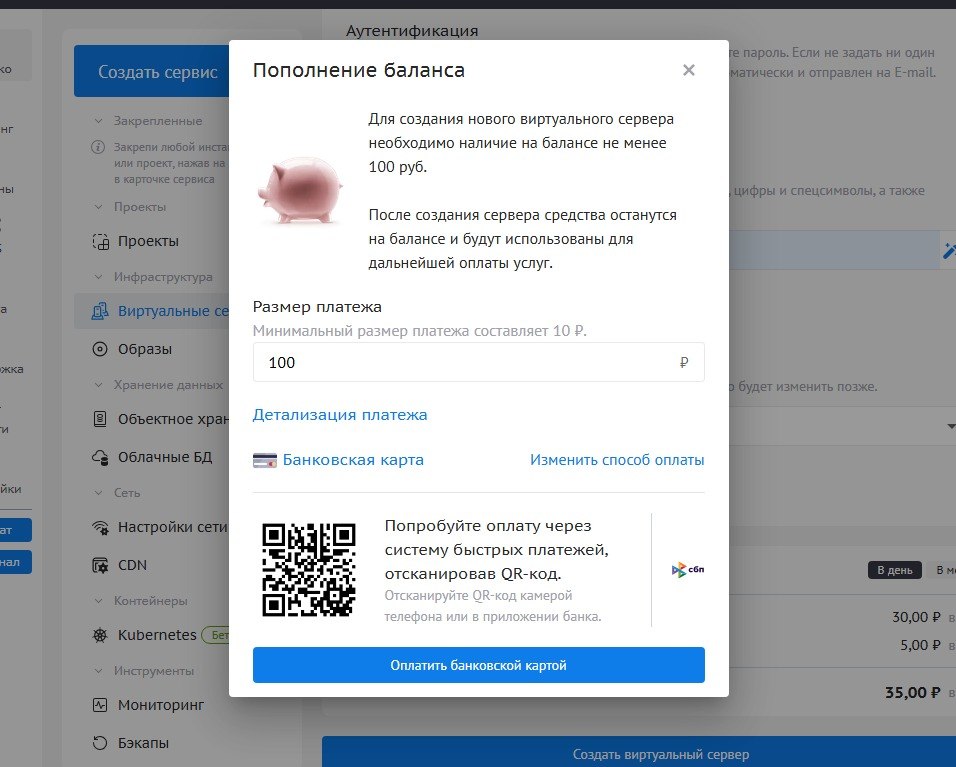Click the Проекты sidebar icon
Image resolution: width=956 pixels, height=767 pixels.
coord(100,241)
